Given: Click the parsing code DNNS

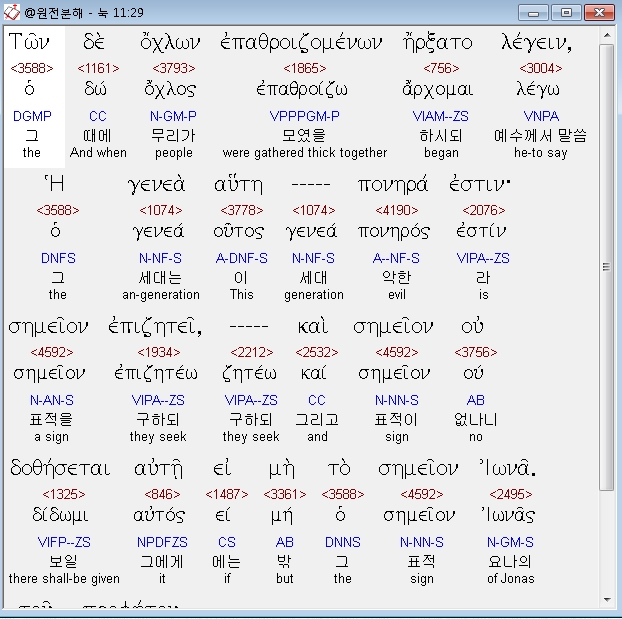Looking at the screenshot, I should point(342,542).
